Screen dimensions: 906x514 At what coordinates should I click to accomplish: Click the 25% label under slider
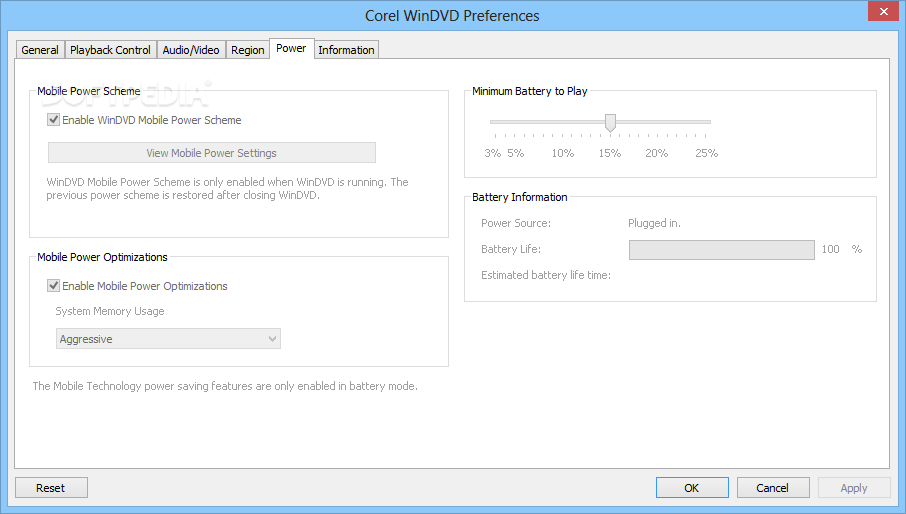pyautogui.click(x=706, y=153)
